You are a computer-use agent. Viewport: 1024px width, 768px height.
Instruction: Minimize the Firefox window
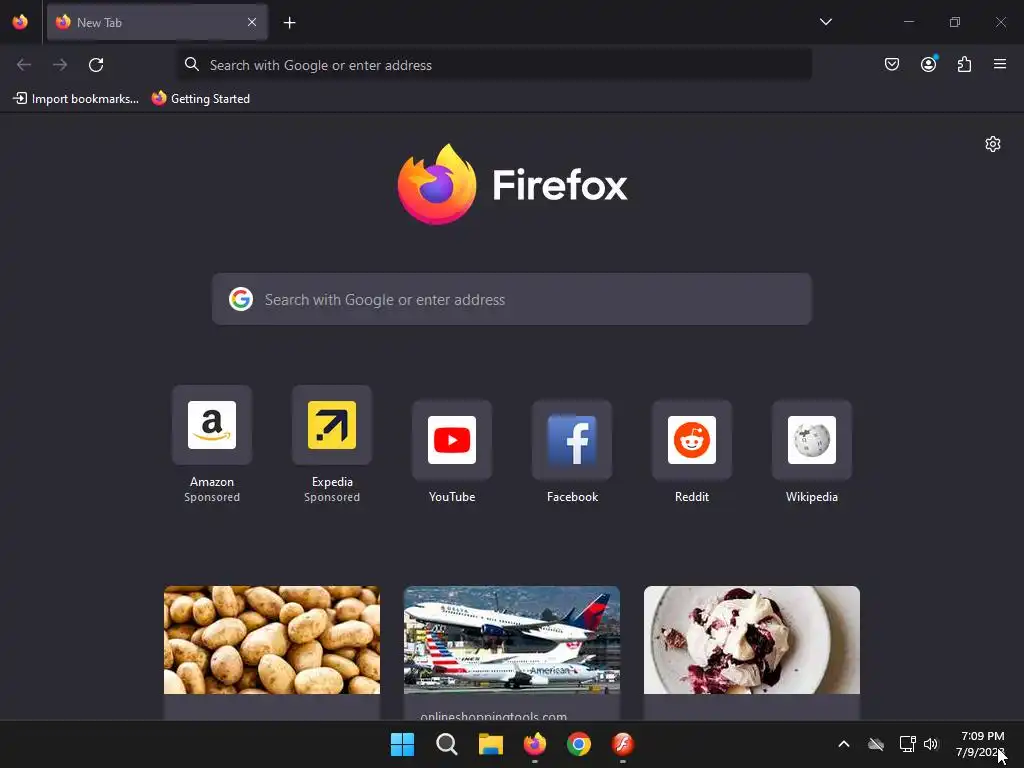908,22
